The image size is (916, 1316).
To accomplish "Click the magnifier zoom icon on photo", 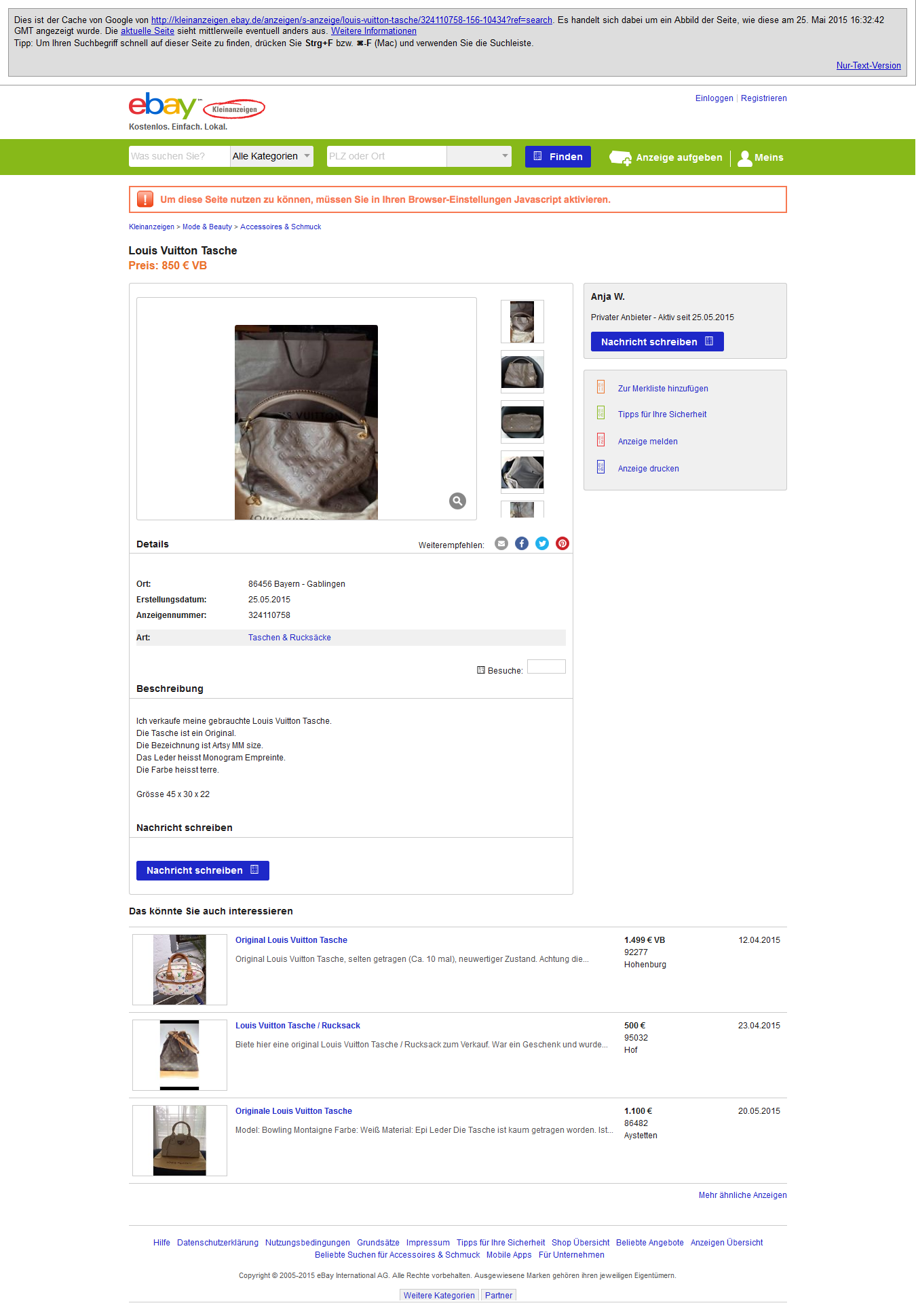I will click(x=458, y=501).
